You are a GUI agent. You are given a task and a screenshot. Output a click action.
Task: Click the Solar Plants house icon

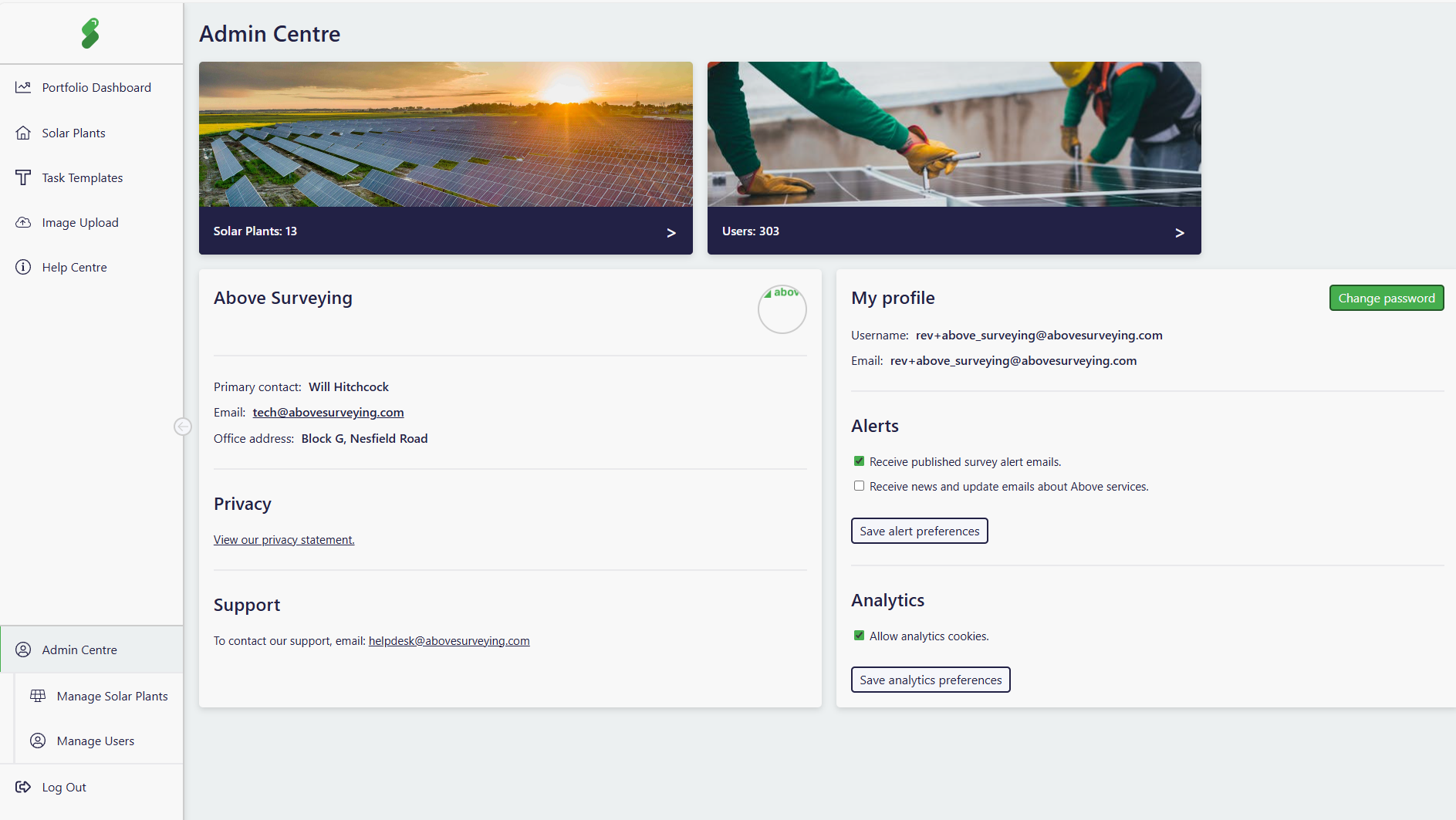pos(23,133)
